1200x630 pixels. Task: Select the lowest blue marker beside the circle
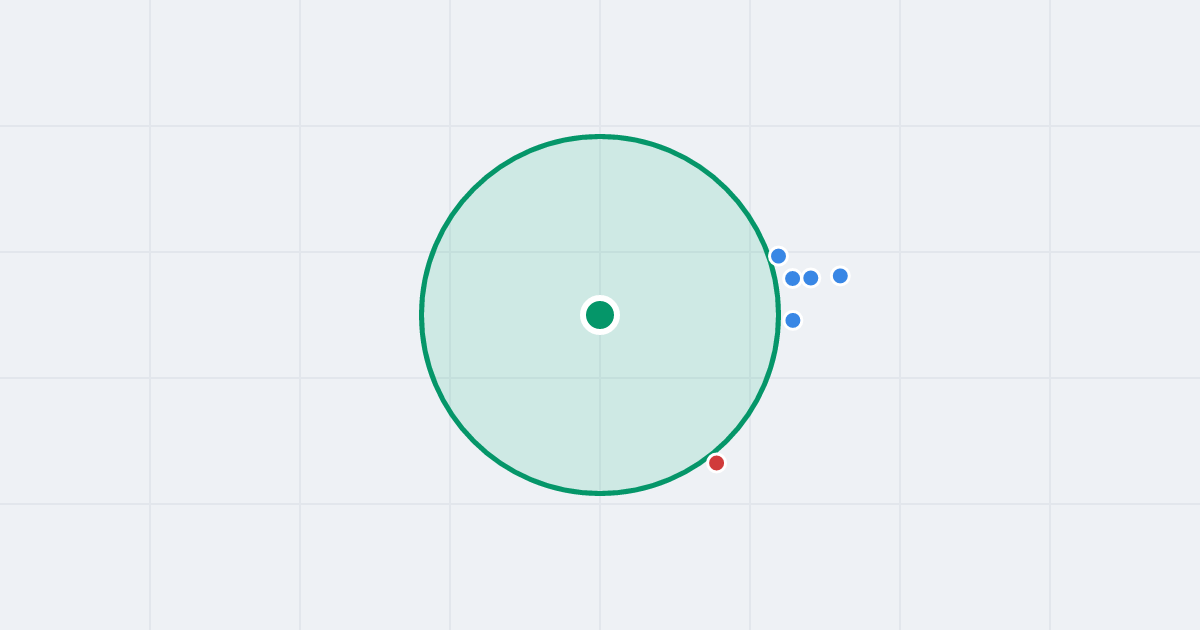[793, 320]
